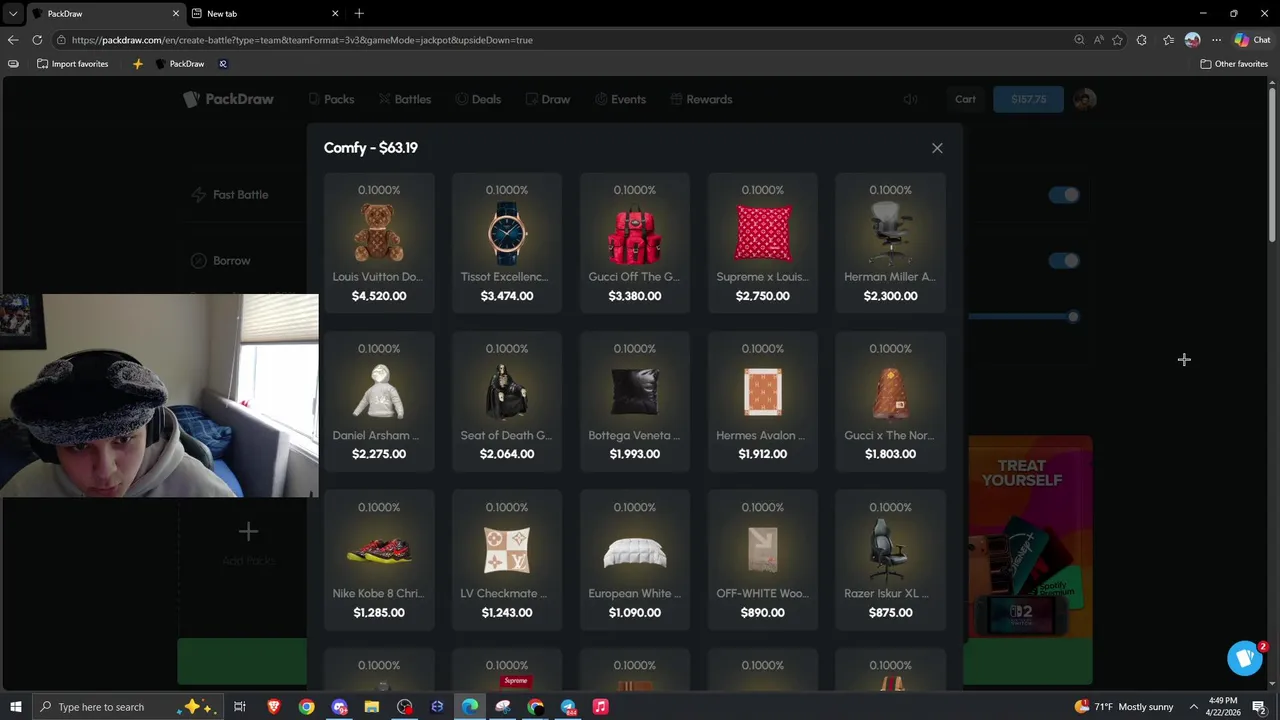Image resolution: width=1280 pixels, height=720 pixels.
Task: Open the Events navigation tab
Action: pyautogui.click(x=620, y=99)
